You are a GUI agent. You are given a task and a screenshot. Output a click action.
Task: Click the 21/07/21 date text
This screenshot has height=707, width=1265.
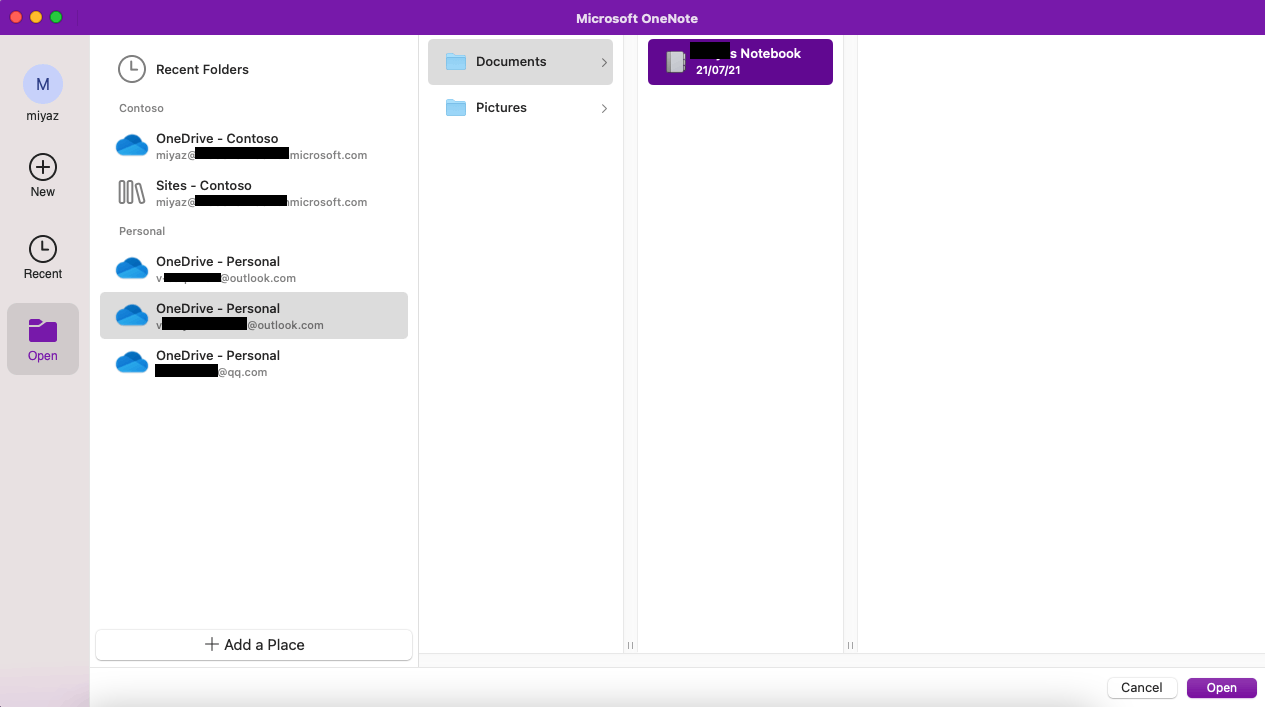tap(718, 70)
